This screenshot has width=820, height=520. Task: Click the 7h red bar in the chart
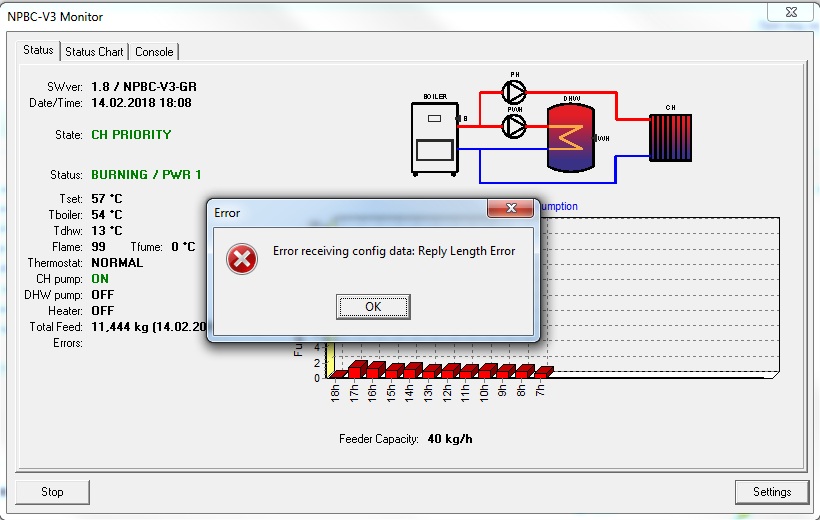(543, 372)
